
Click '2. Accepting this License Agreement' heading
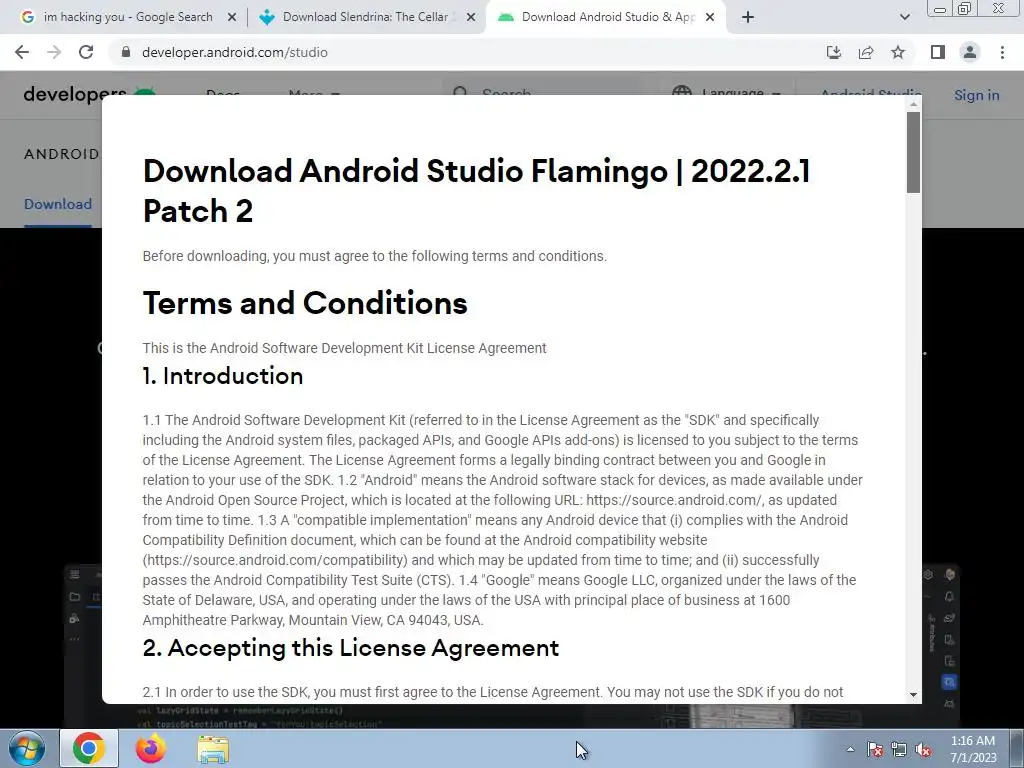pyautogui.click(x=351, y=648)
